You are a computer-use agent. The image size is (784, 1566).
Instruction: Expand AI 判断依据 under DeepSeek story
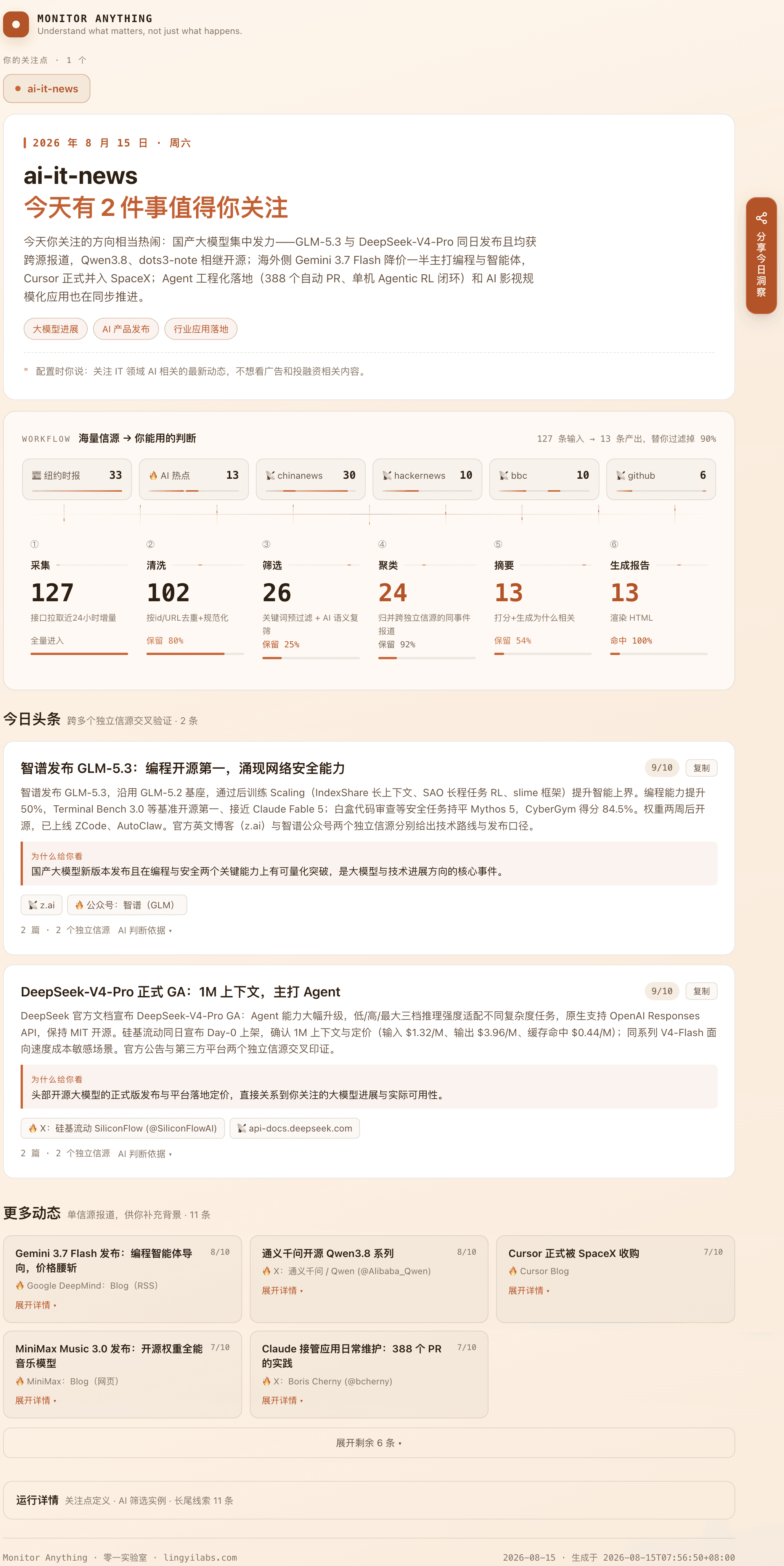click(x=145, y=1153)
